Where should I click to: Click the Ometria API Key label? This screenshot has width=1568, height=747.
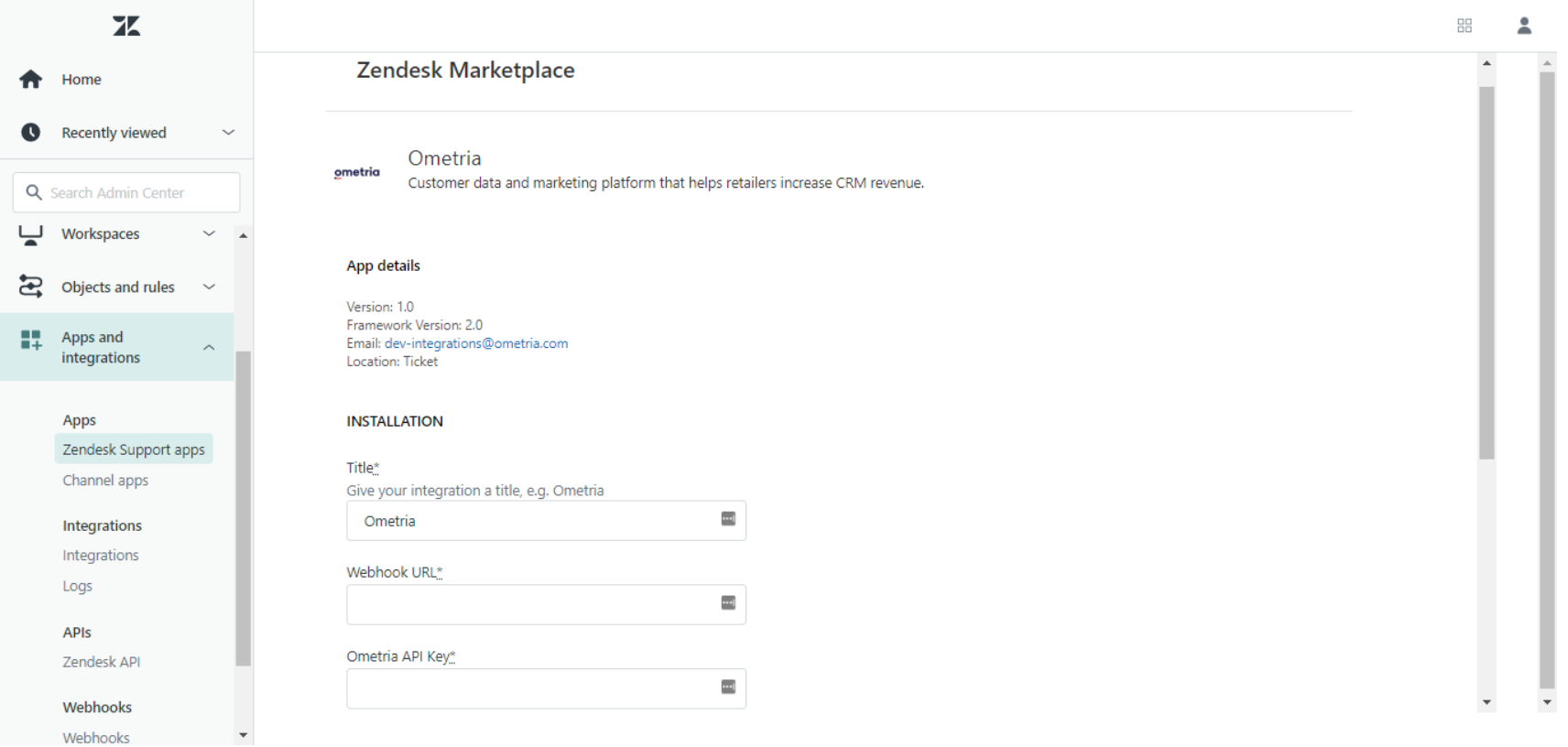coord(401,656)
